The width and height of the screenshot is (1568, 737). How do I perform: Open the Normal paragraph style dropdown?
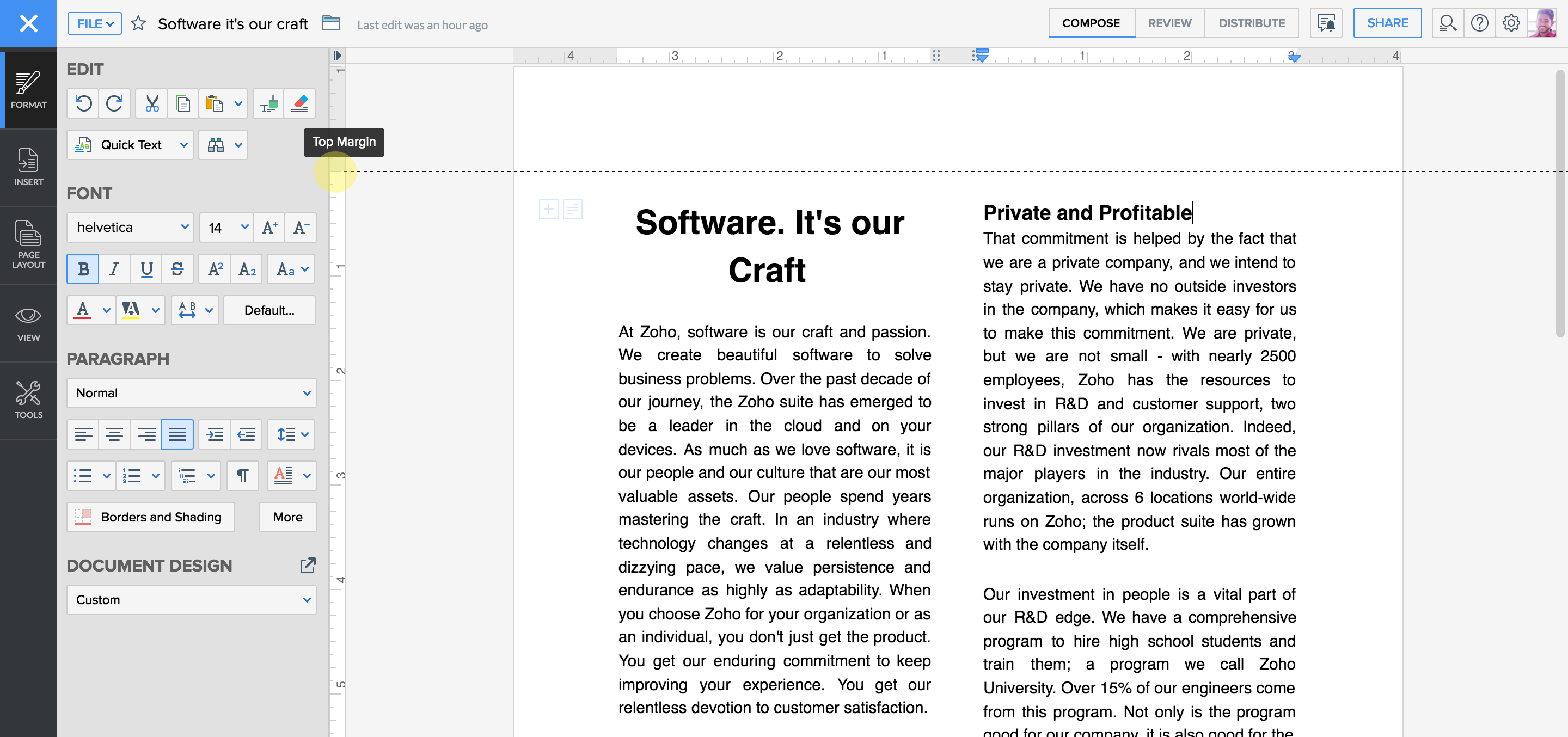[x=191, y=393]
